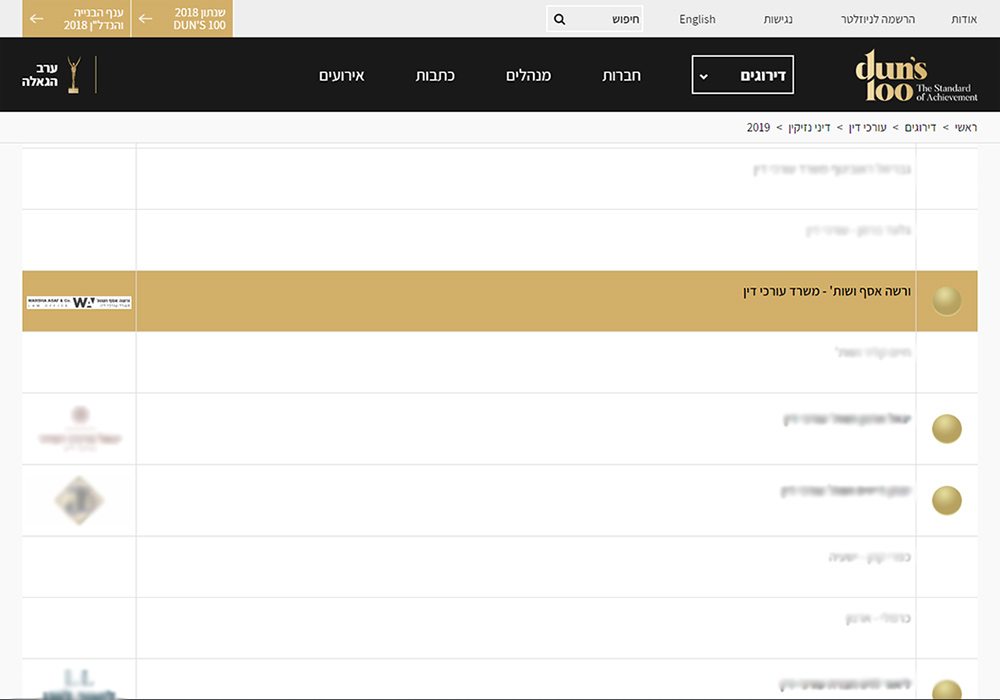
Task: Expand the דירוגים rankings dropdown
Action: click(x=742, y=75)
